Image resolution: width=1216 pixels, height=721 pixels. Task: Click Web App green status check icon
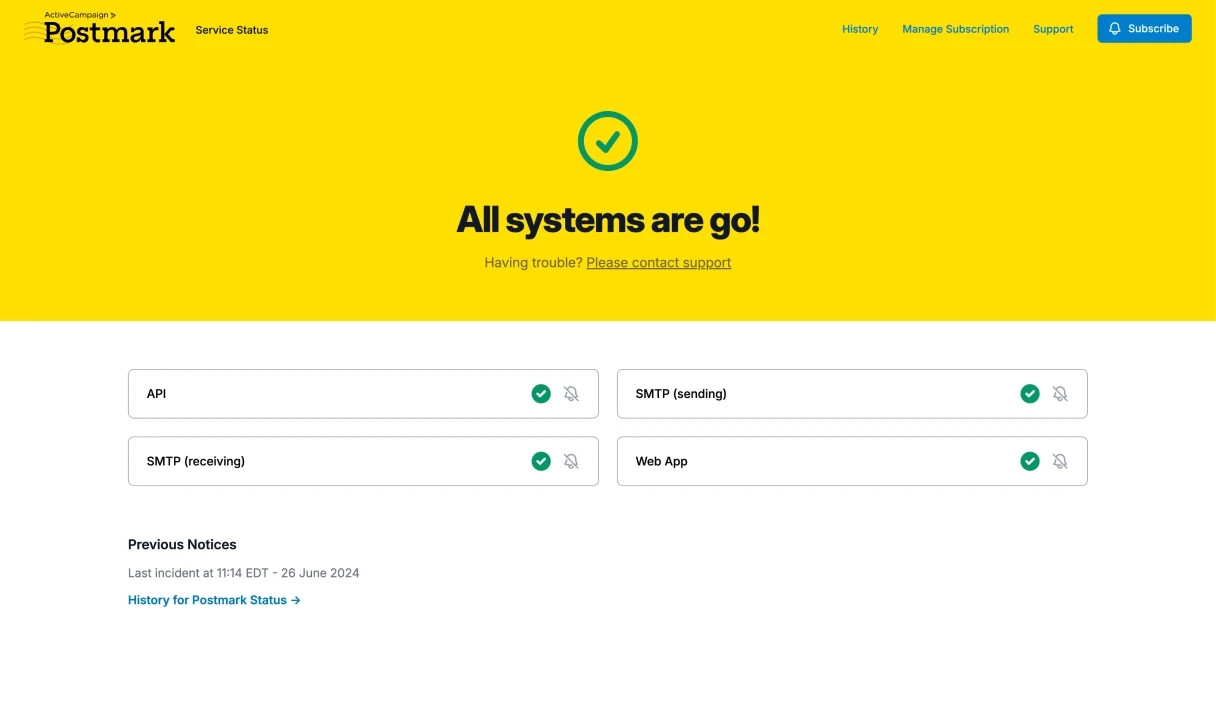point(1030,461)
